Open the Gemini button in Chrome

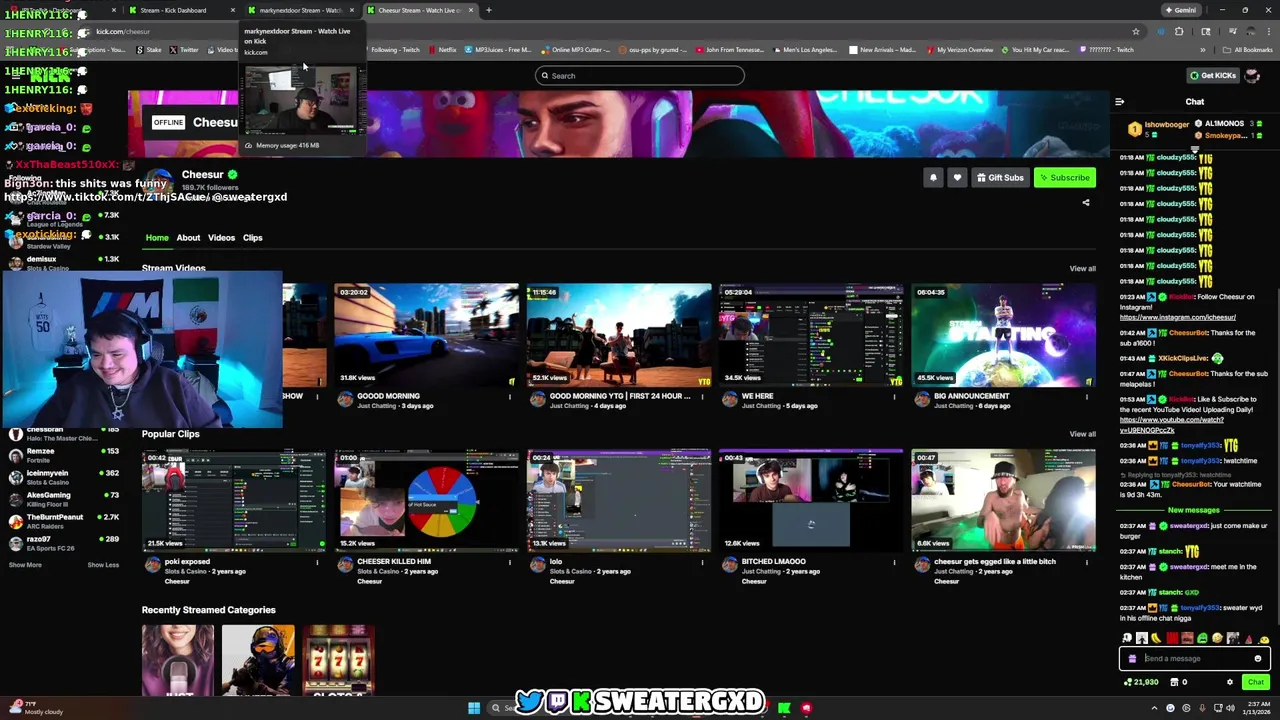point(1181,10)
